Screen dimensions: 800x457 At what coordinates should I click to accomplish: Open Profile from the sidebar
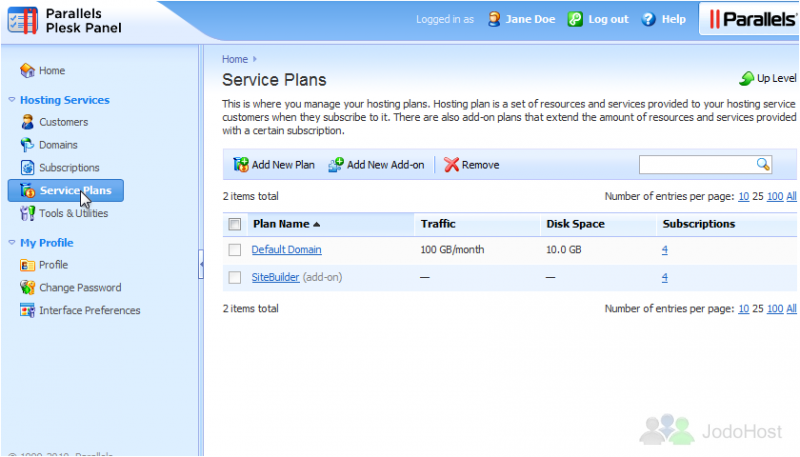tap(54, 265)
